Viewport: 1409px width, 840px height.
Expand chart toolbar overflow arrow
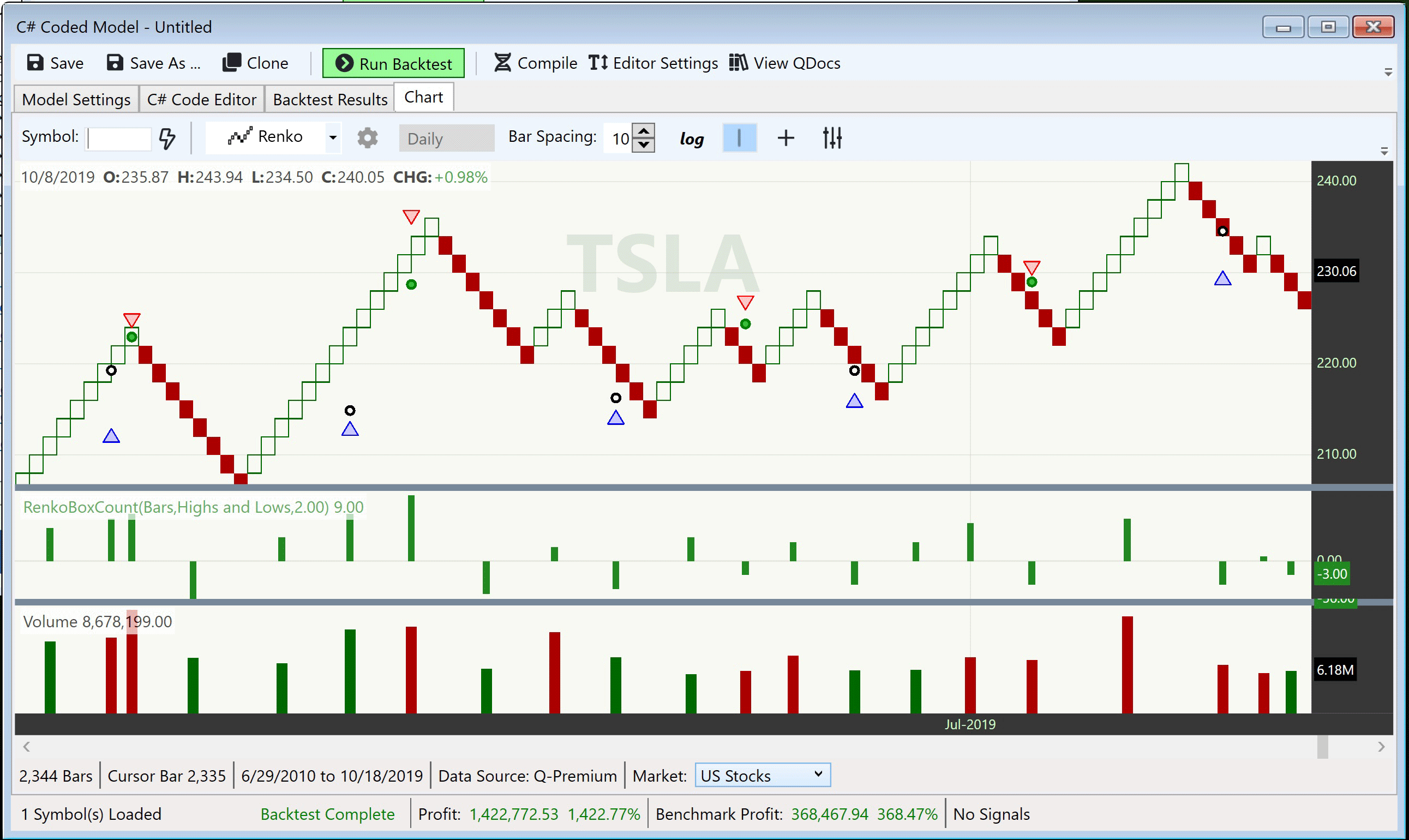click(x=1384, y=152)
